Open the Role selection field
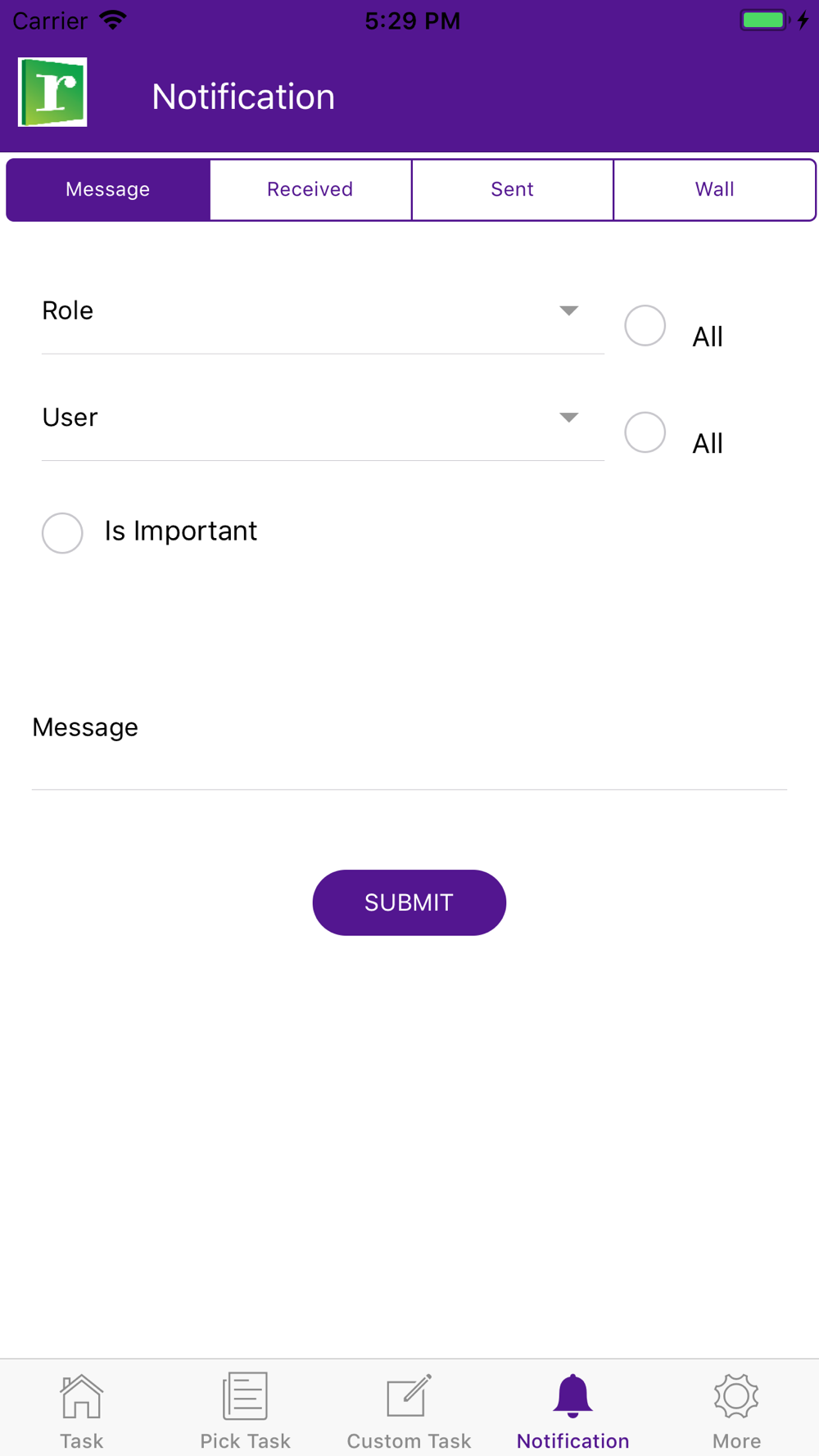819x1456 pixels. 295,312
